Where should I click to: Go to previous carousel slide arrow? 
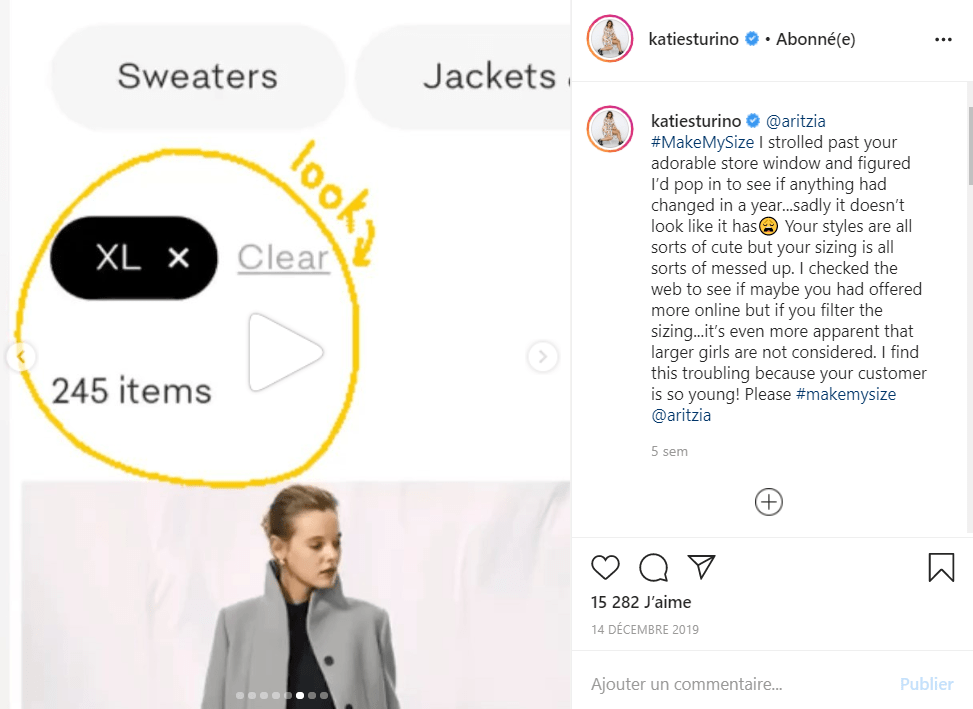coord(21,357)
